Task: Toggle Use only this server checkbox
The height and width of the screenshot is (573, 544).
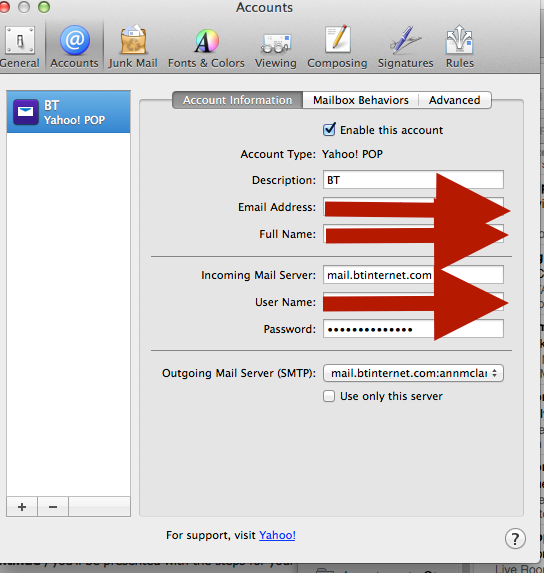Action: tap(329, 396)
